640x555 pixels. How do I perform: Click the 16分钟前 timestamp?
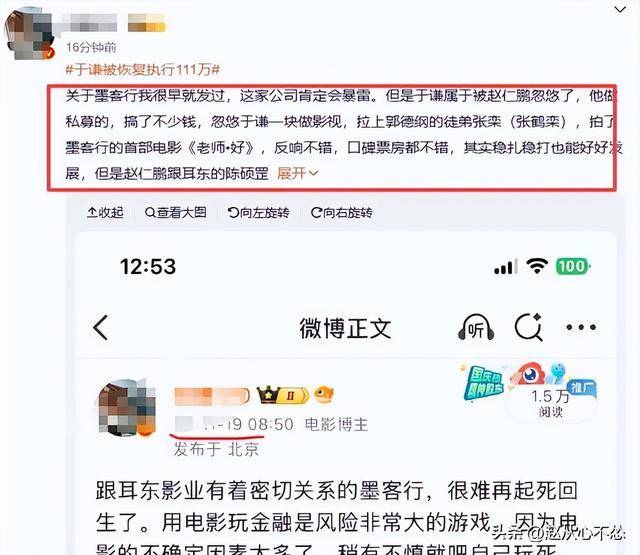click(x=91, y=47)
